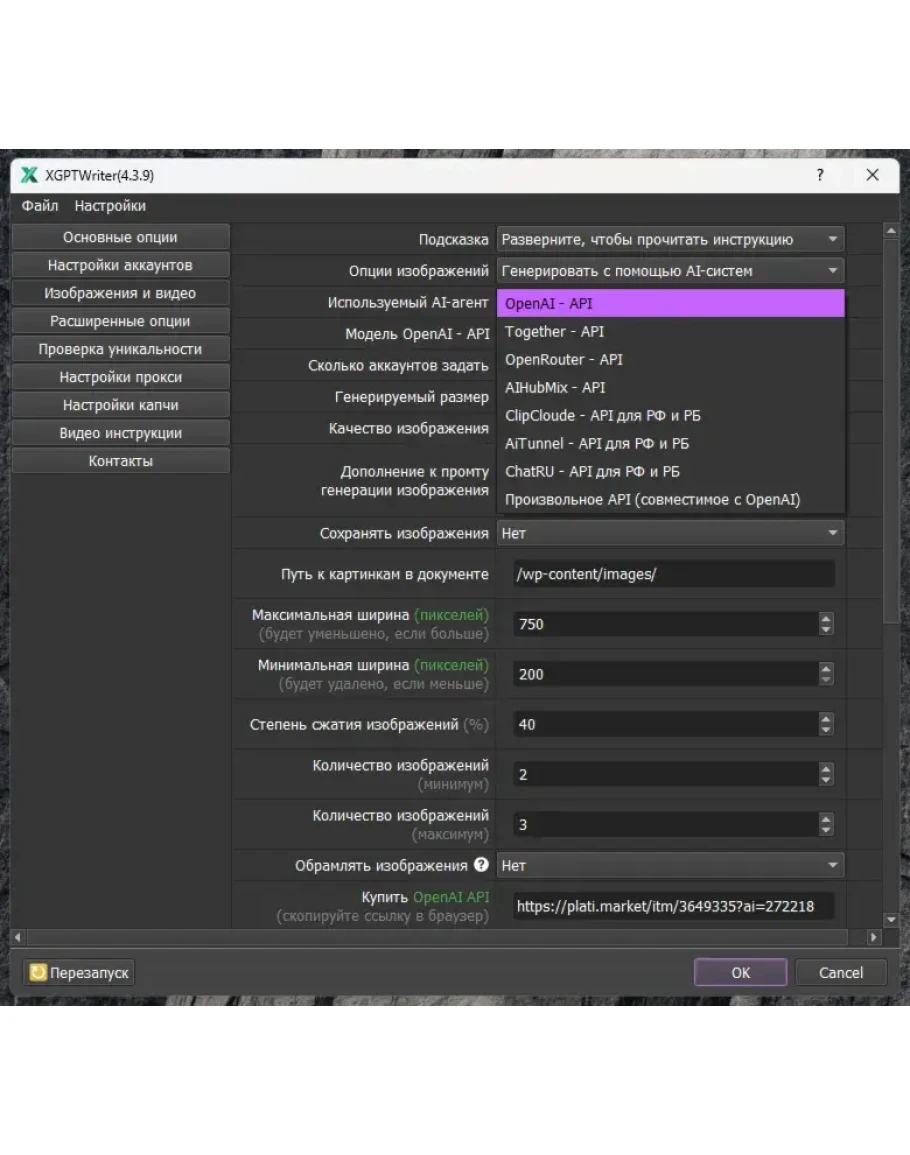Viewport: 910px width, 1155px height.
Task: Open Видео инструкции section
Action: [121, 433]
